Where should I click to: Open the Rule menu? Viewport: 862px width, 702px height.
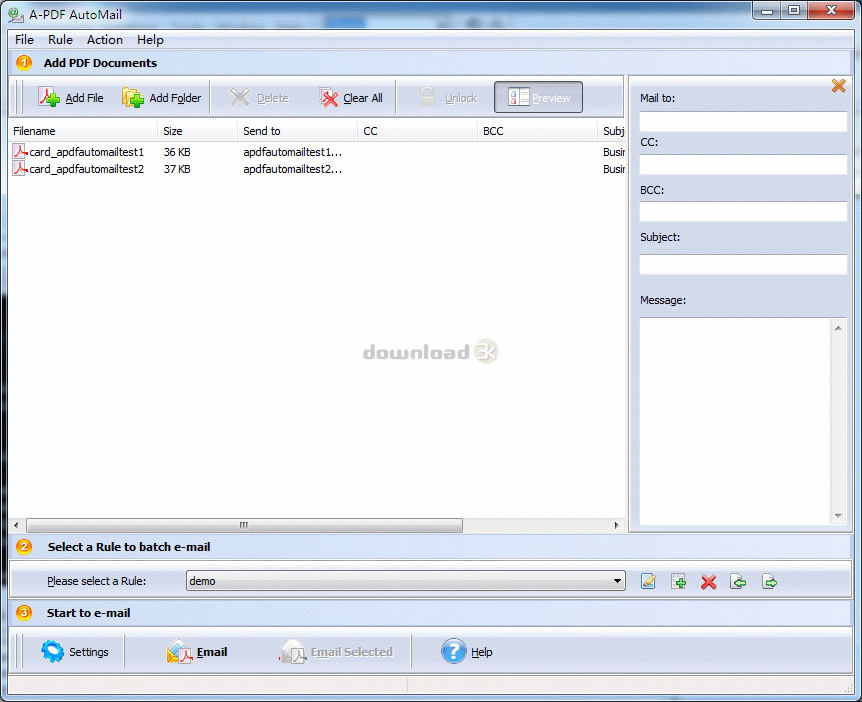click(60, 40)
